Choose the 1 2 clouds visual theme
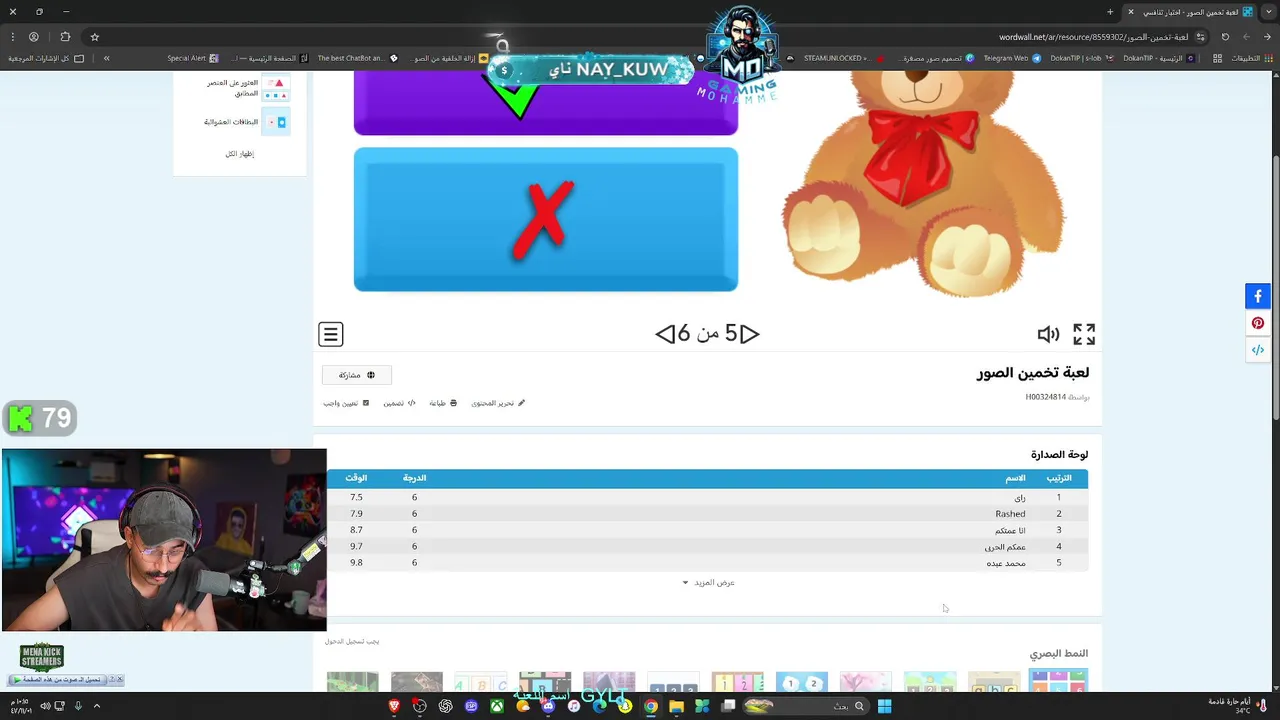The height and width of the screenshot is (720, 1280). tap(802, 681)
